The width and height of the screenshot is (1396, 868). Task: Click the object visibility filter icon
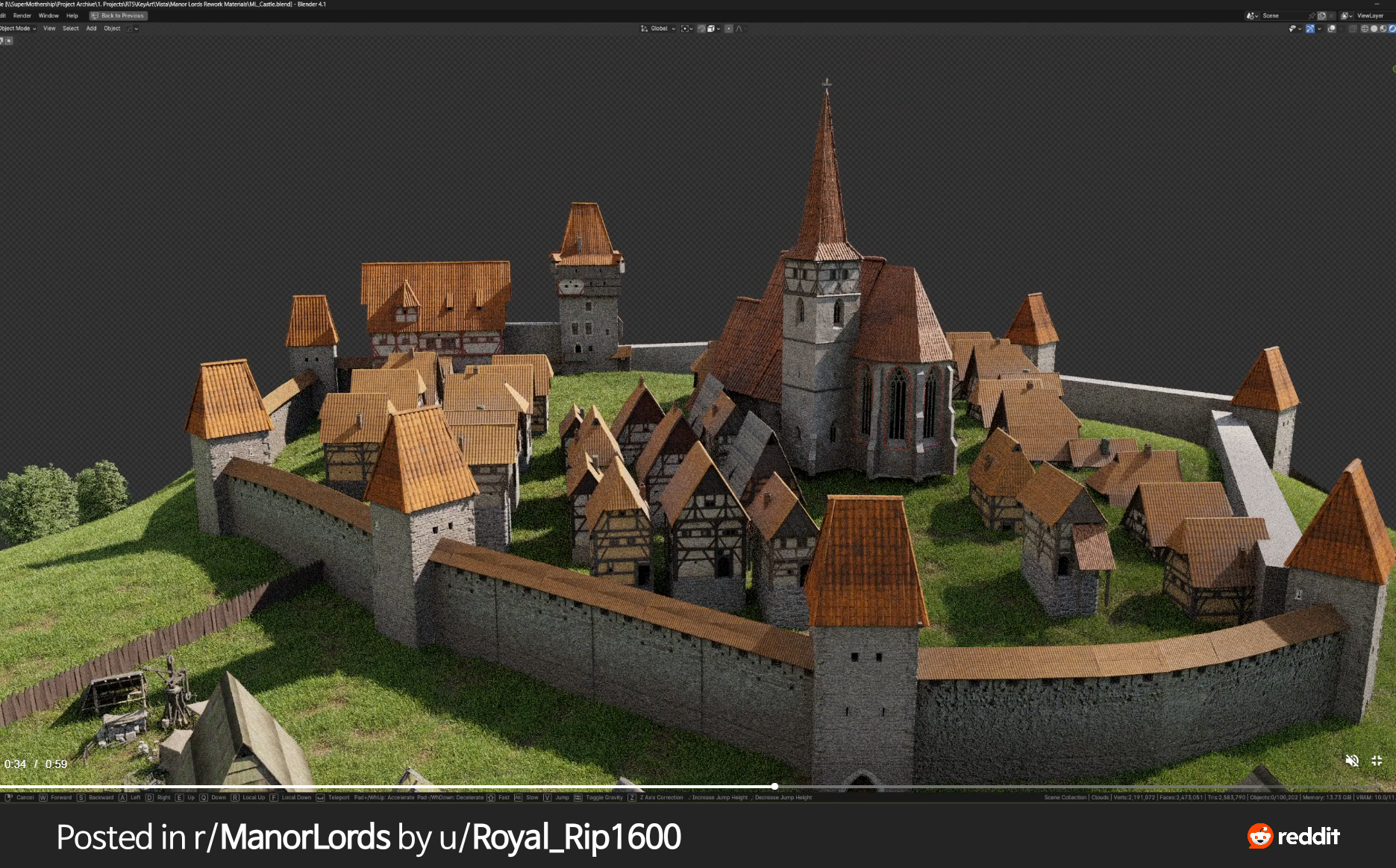1293,28
